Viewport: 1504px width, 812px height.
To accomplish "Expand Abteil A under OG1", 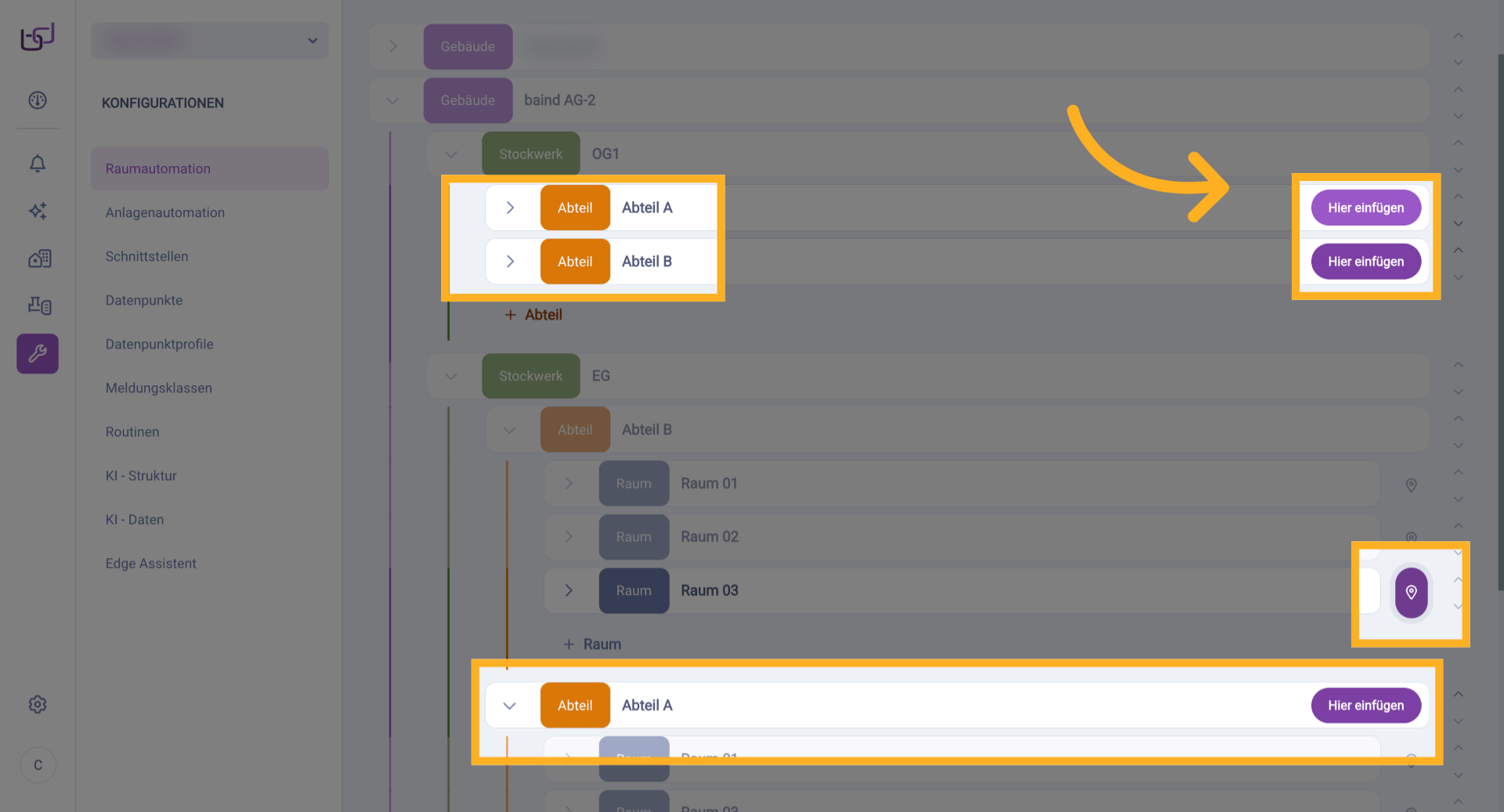I will pyautogui.click(x=510, y=208).
